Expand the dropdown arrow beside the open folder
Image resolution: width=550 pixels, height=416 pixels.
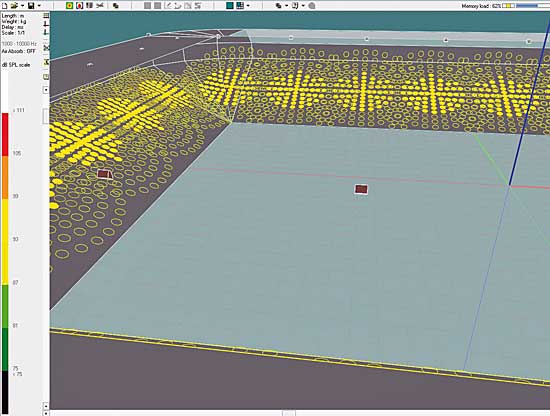22,6
